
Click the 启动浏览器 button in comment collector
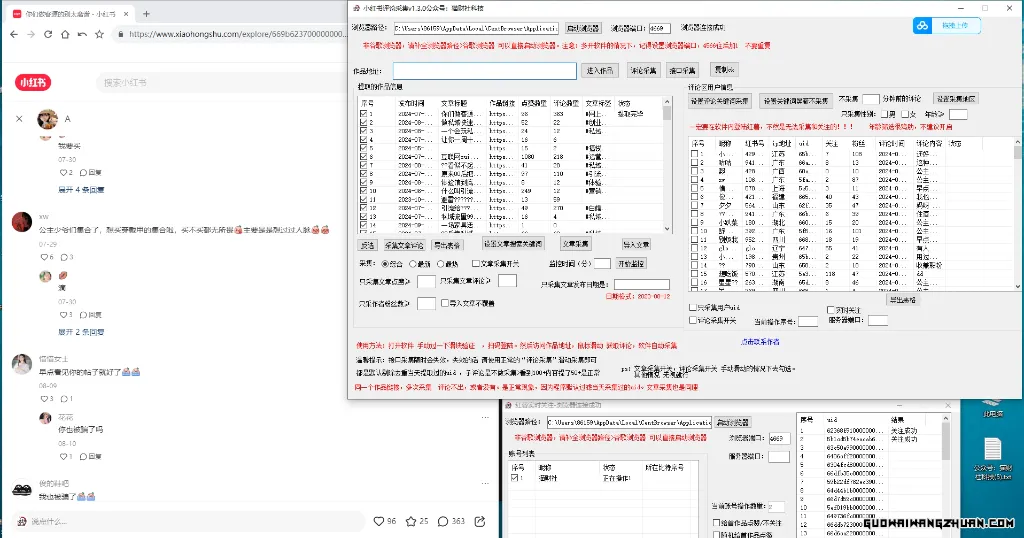583,28
